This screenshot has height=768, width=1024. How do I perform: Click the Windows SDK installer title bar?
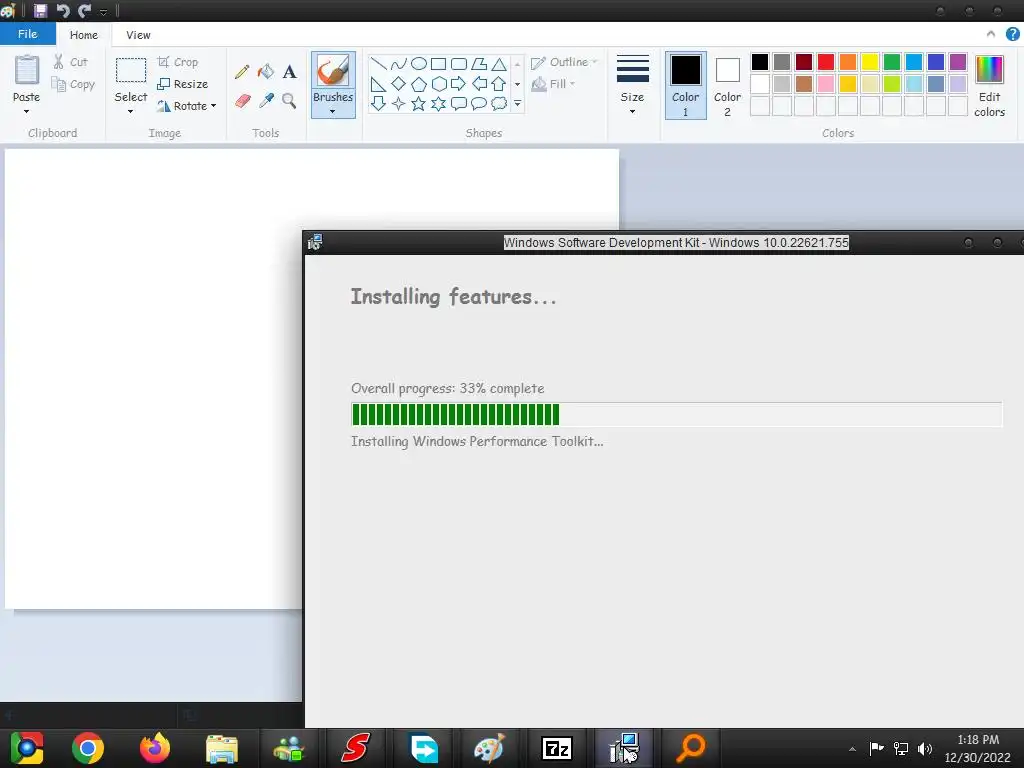pyautogui.click(x=664, y=243)
